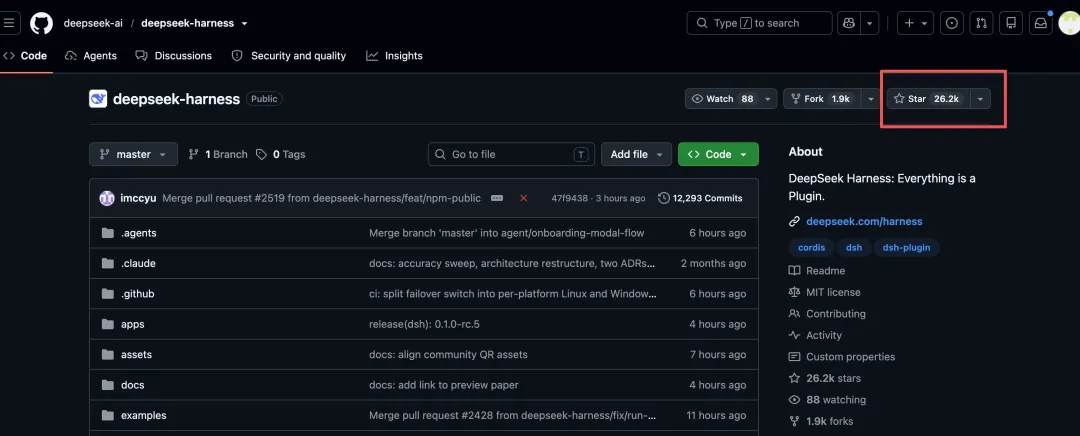View the 12,293 Commits history

click(x=700, y=198)
